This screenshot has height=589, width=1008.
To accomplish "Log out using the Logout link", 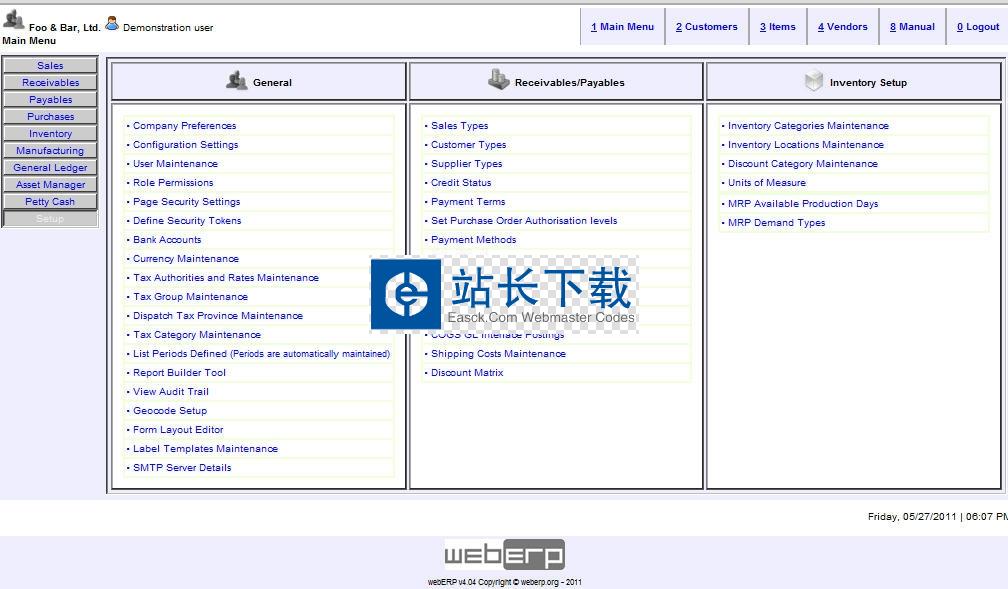I will [x=977, y=27].
